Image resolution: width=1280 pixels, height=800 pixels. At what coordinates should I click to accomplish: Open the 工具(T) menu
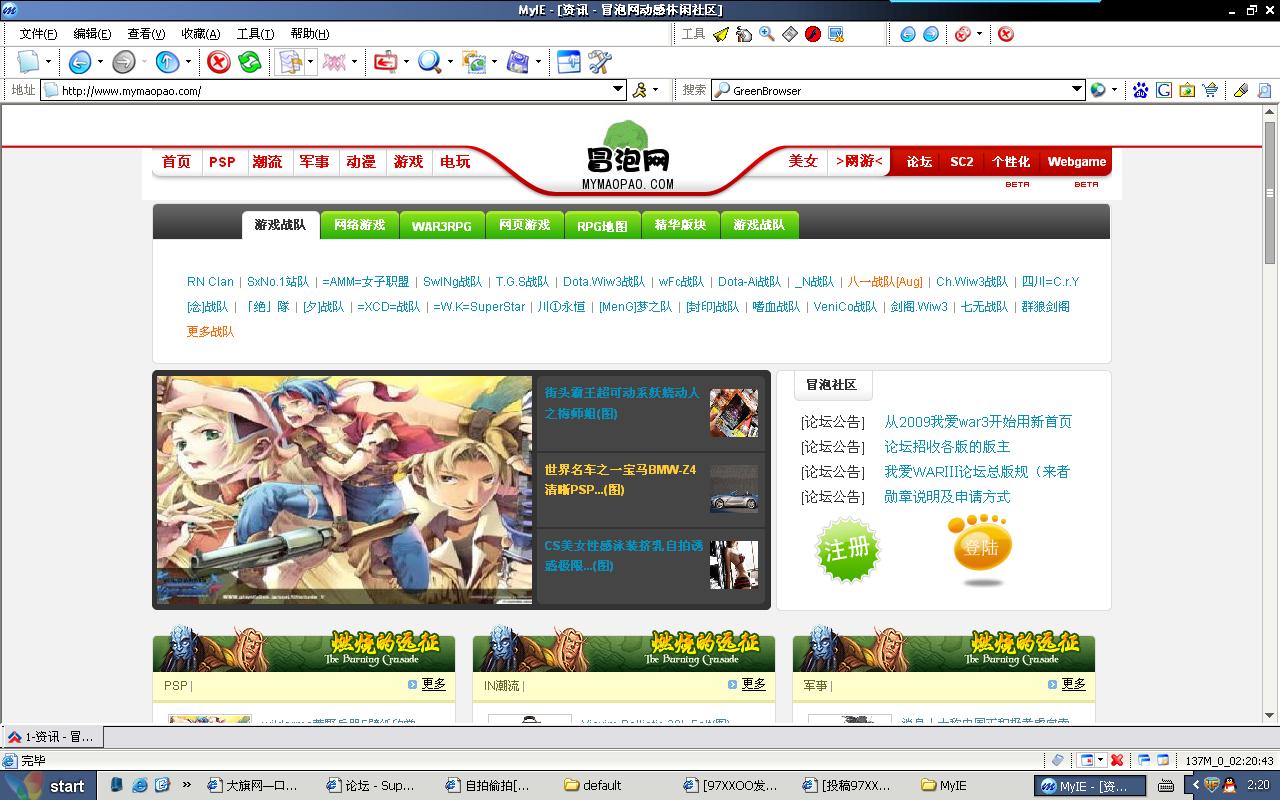point(255,34)
